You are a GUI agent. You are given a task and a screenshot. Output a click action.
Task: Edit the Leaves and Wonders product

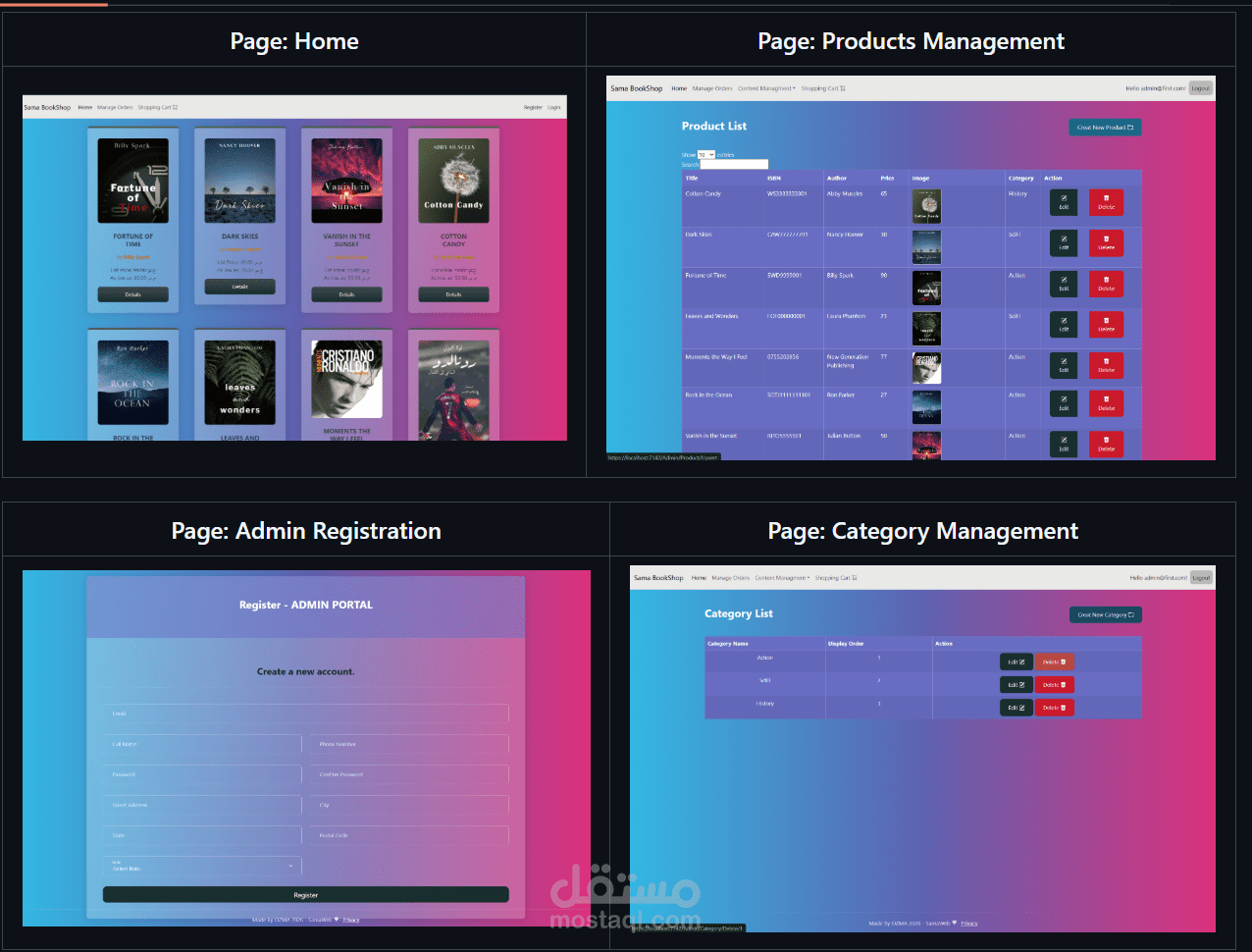pos(1064,325)
